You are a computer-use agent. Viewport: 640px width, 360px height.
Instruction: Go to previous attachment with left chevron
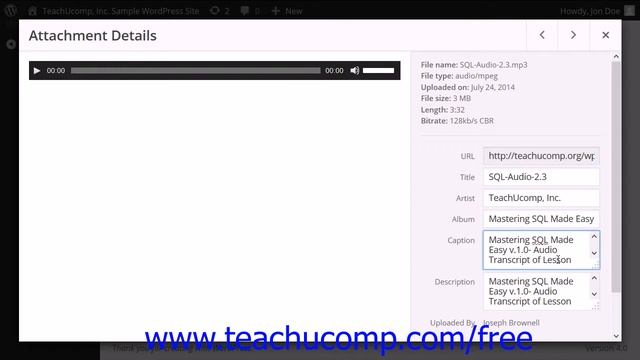(x=542, y=35)
